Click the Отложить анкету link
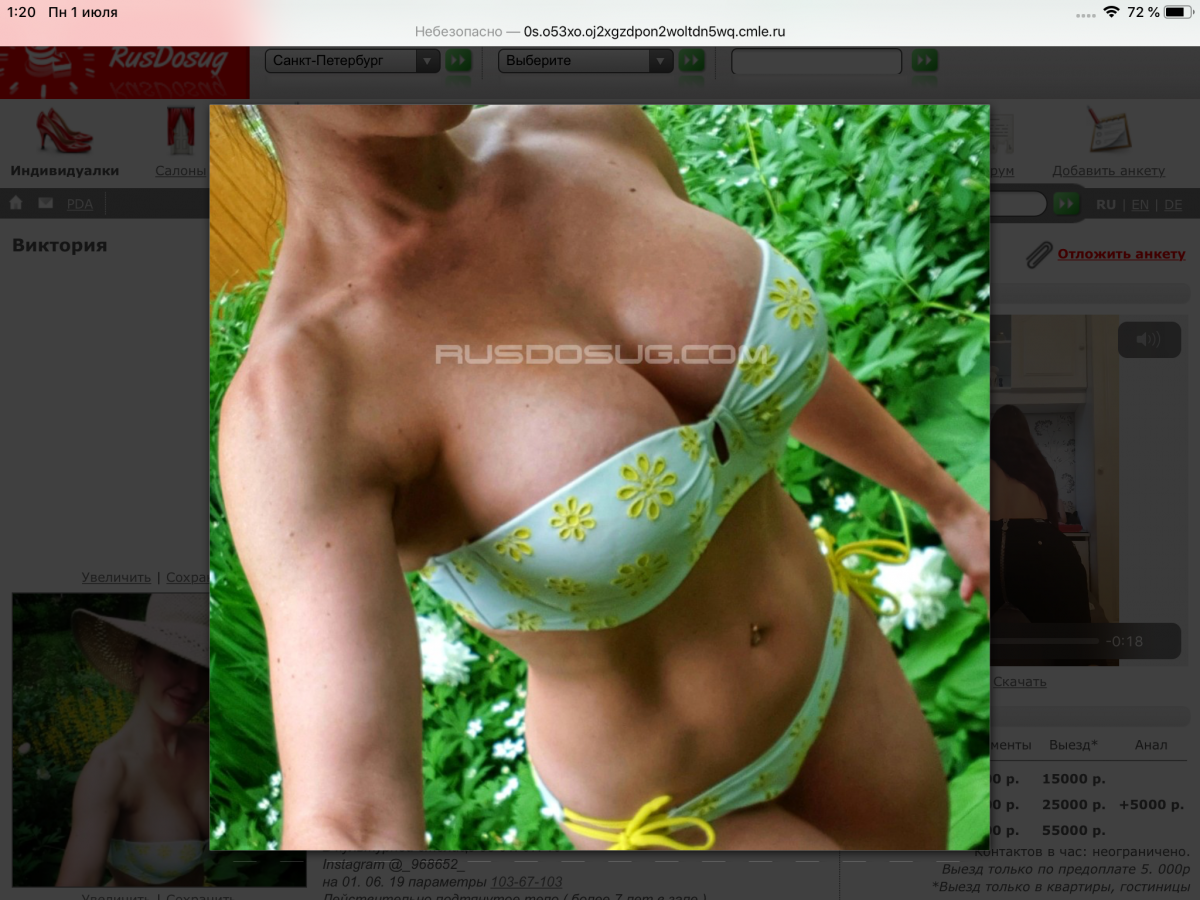The image size is (1200, 900). pyautogui.click(x=1121, y=254)
